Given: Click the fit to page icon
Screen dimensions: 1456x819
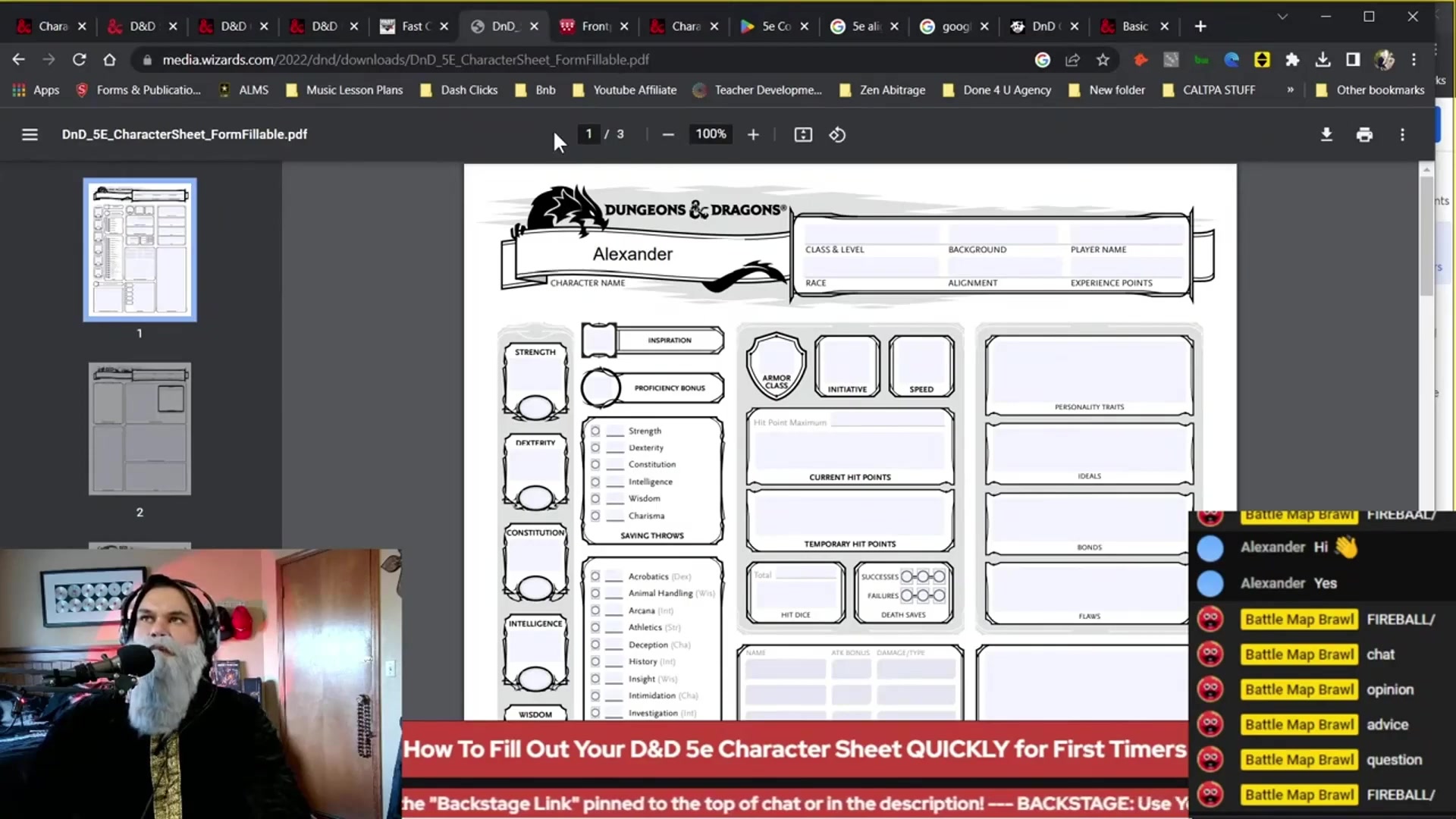Looking at the screenshot, I should click(802, 134).
